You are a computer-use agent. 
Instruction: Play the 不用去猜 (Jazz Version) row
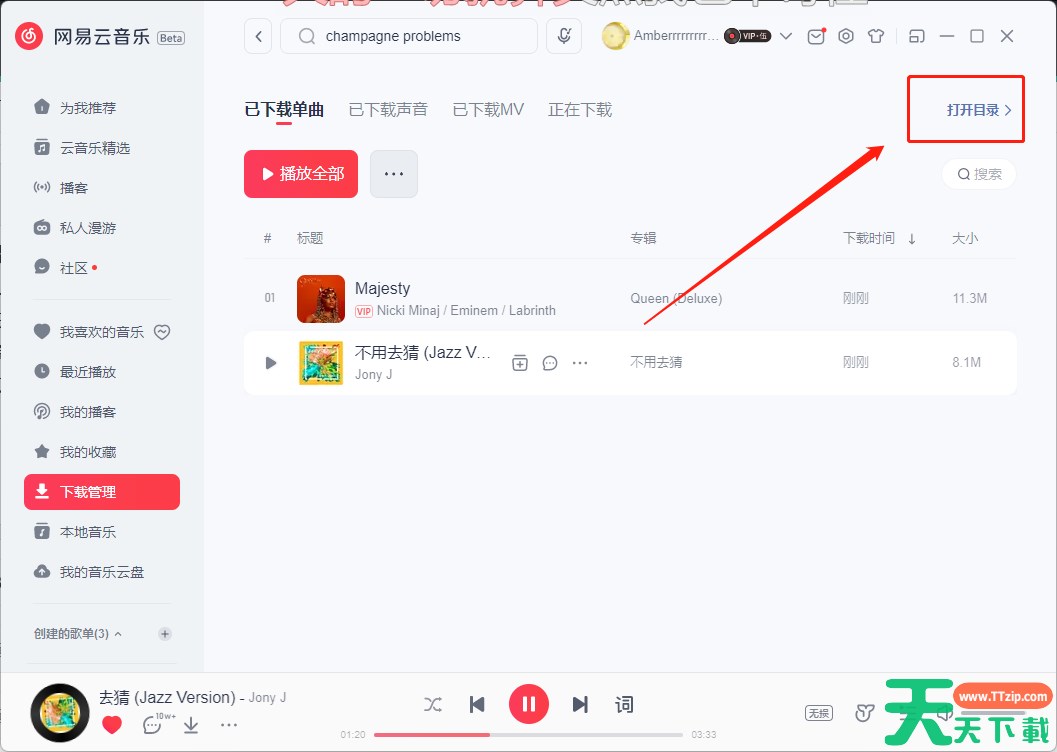click(x=271, y=363)
